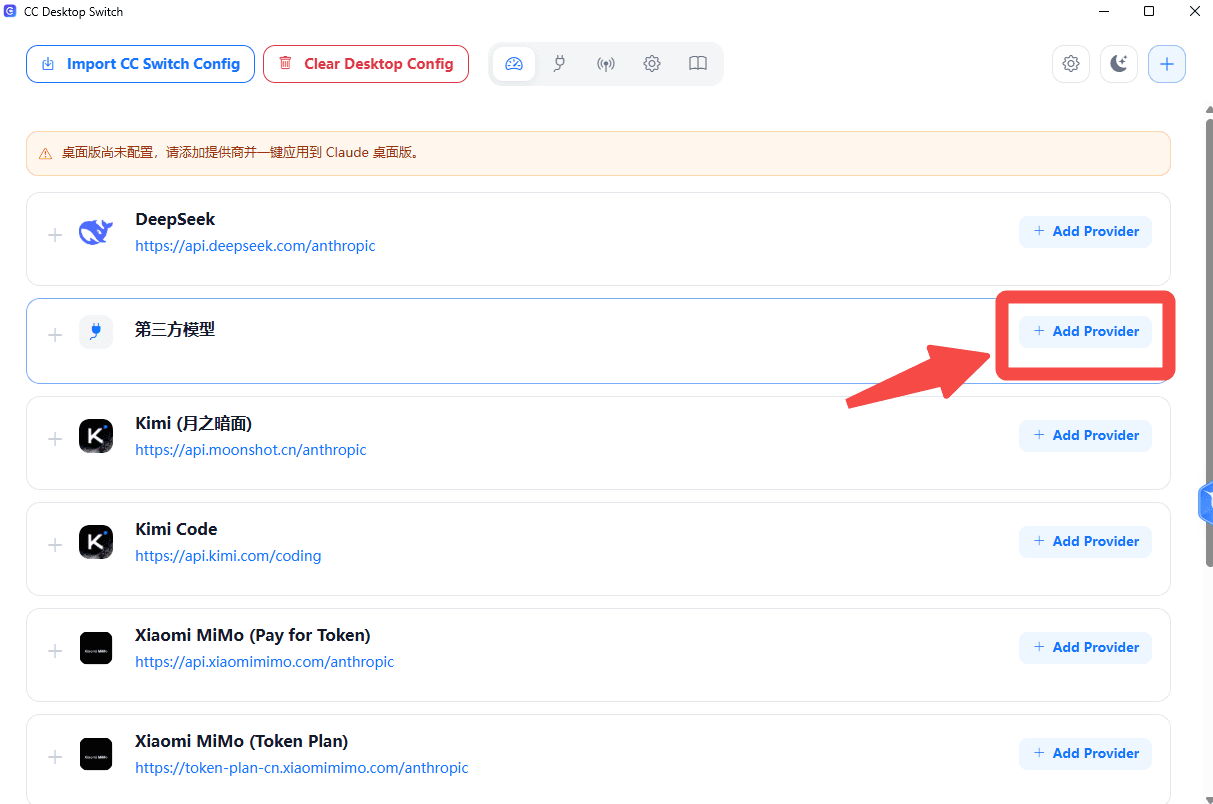Click the 桌面版尚未配置 notice text

click(x=242, y=153)
